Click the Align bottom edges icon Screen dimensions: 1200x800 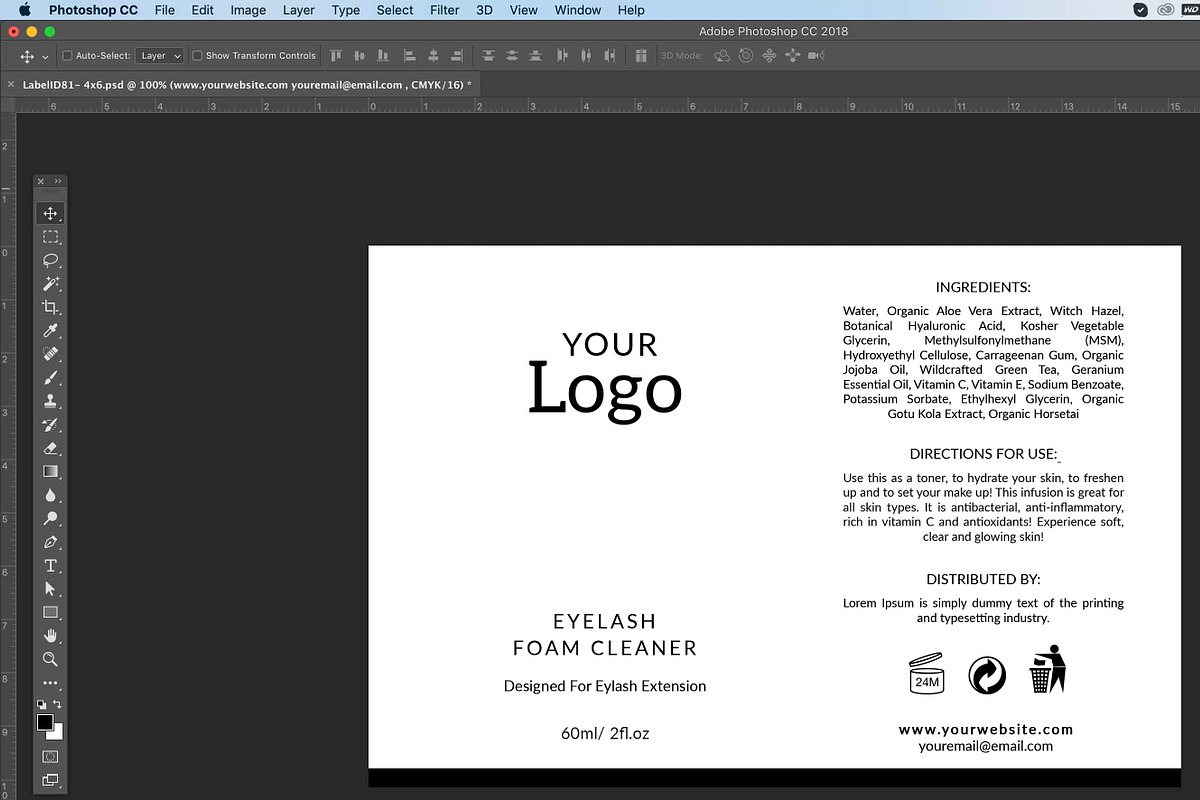[x=383, y=56]
